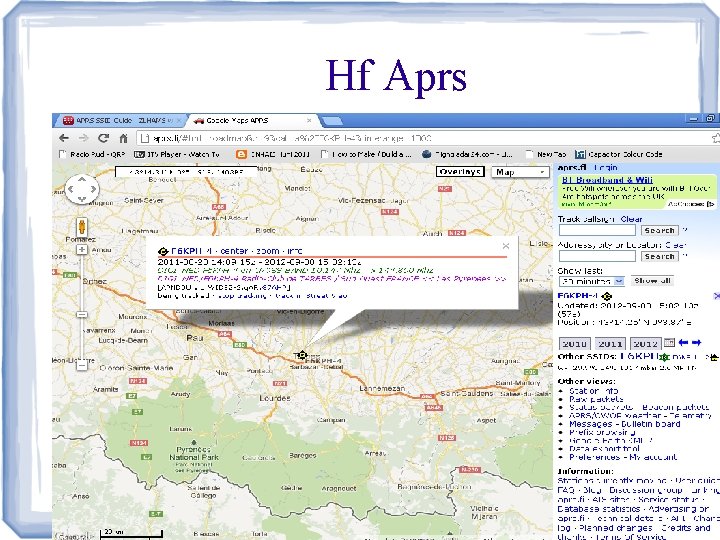Click the F6KPH-4 station marker on the map
720x540 pixels.
point(302,355)
